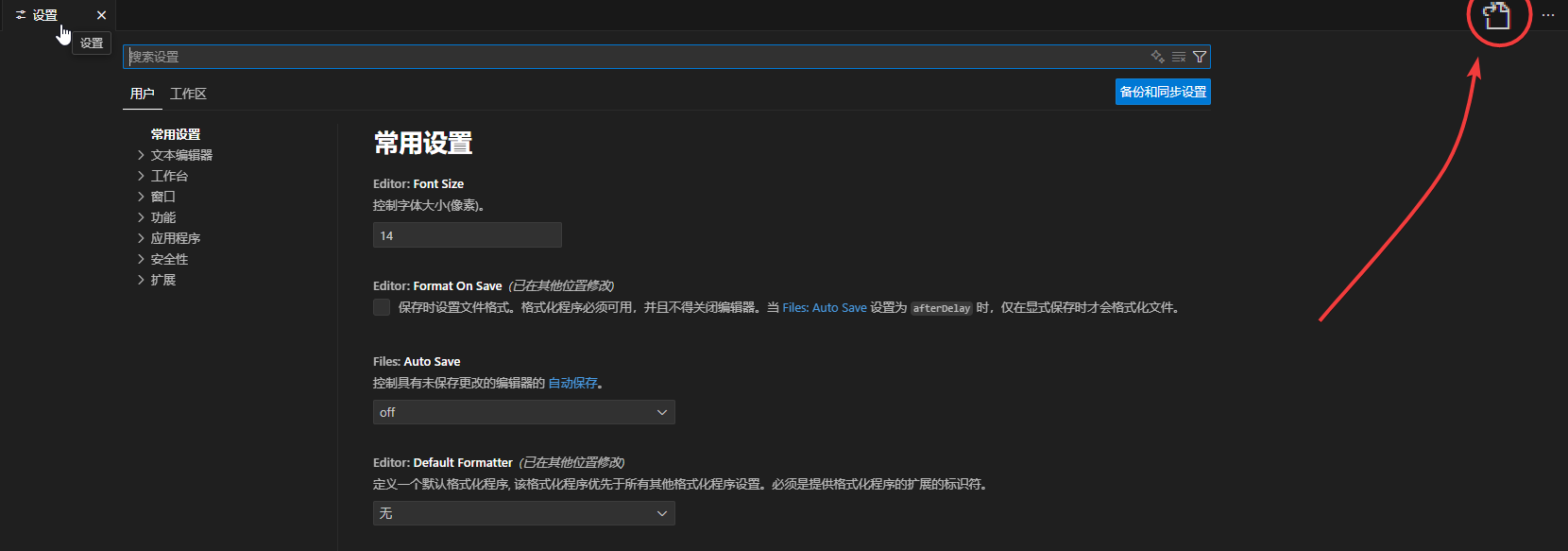This screenshot has height=551, width=1568.
Task: Open the More Actions ellipsis menu
Action: tap(1548, 15)
